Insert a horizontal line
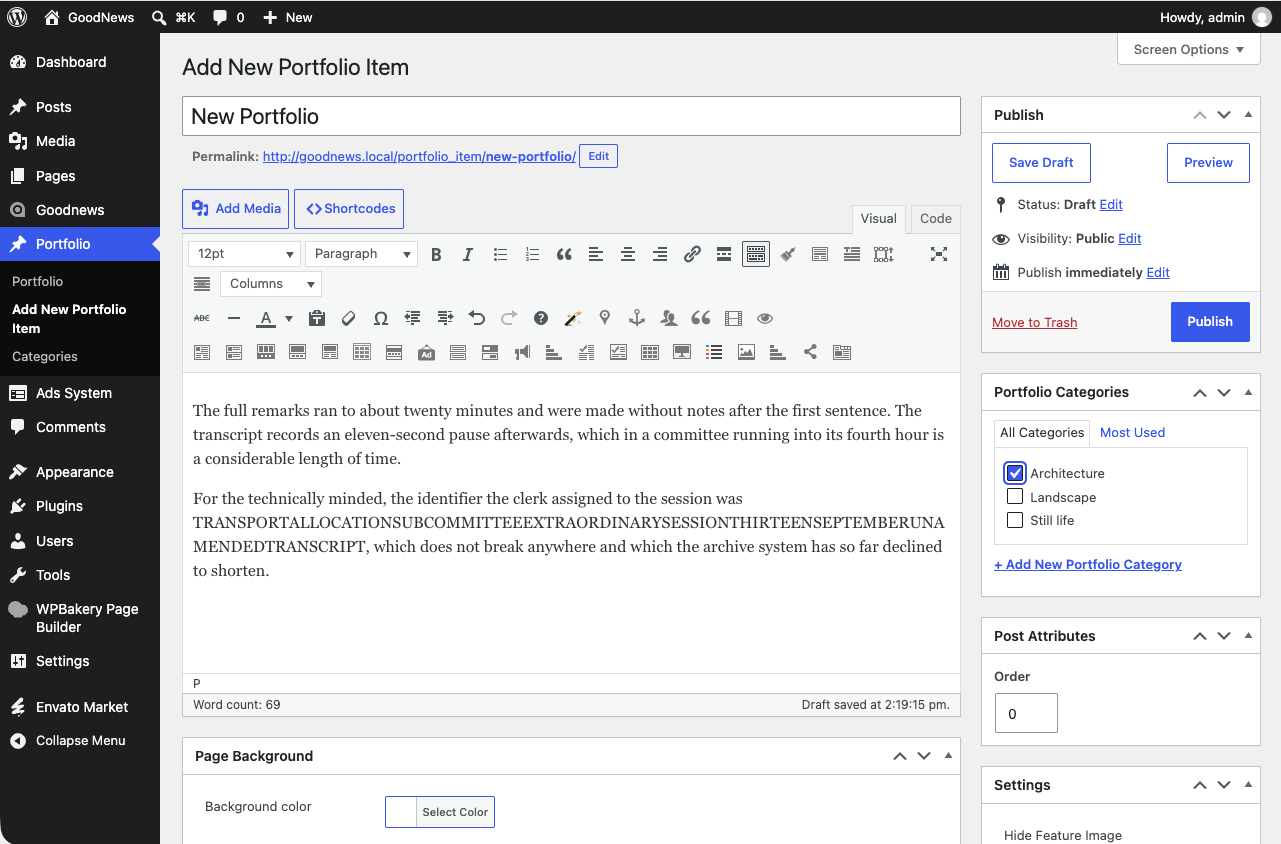The image size is (1281, 844). pyautogui.click(x=234, y=318)
